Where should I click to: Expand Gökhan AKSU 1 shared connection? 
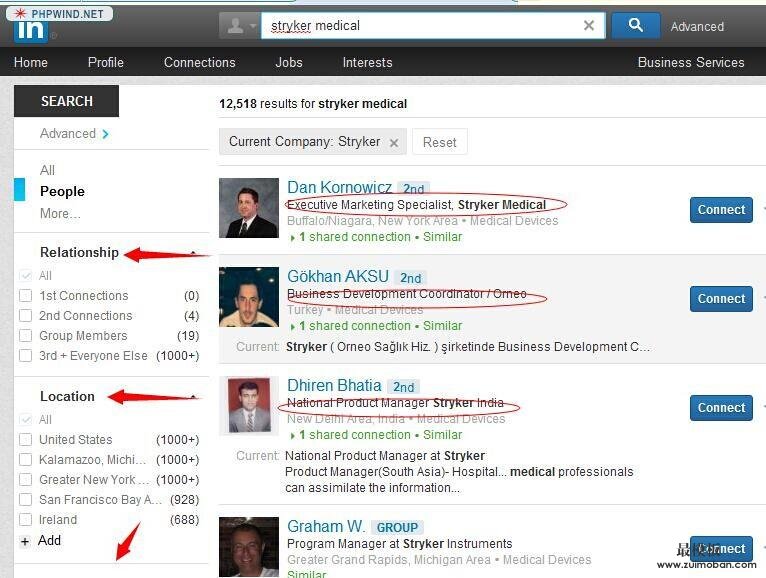350,326
